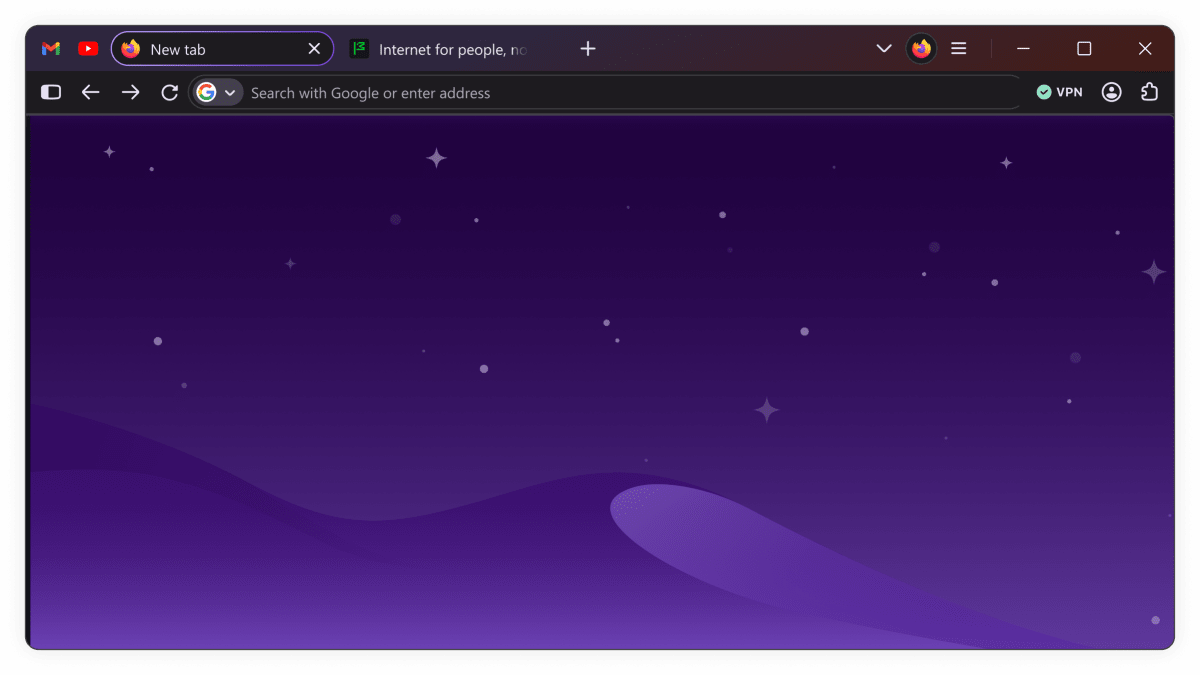Open the pinned Gmail tab

[51, 49]
